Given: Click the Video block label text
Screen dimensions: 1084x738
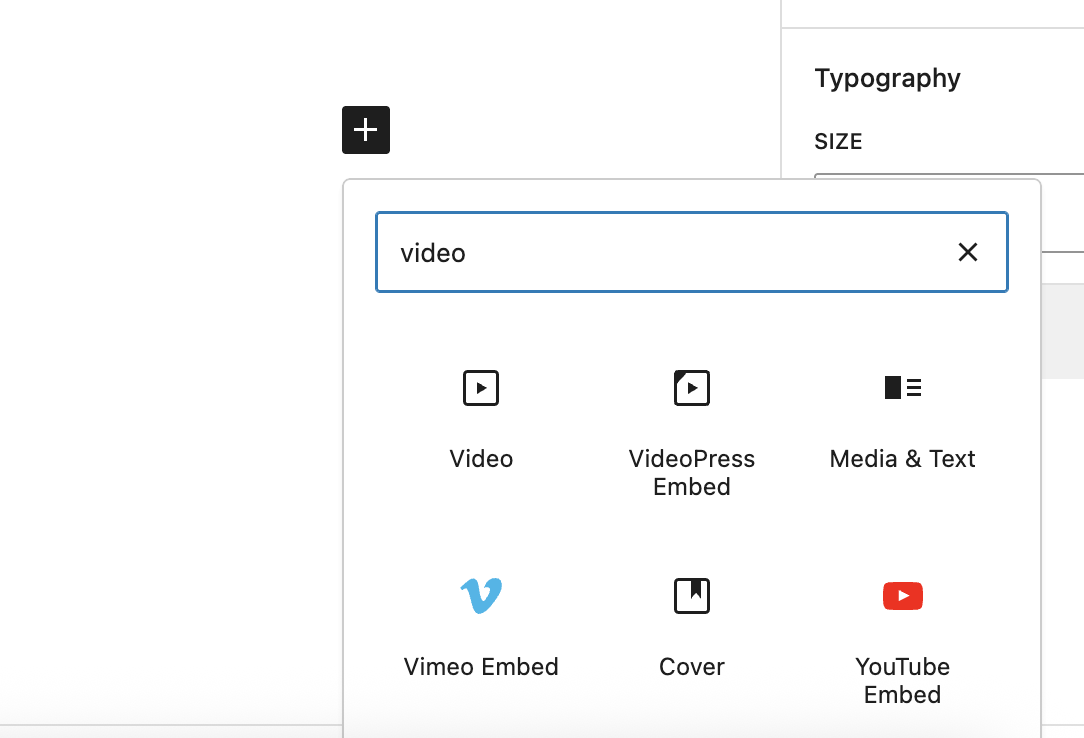Looking at the screenshot, I should pos(481,458).
